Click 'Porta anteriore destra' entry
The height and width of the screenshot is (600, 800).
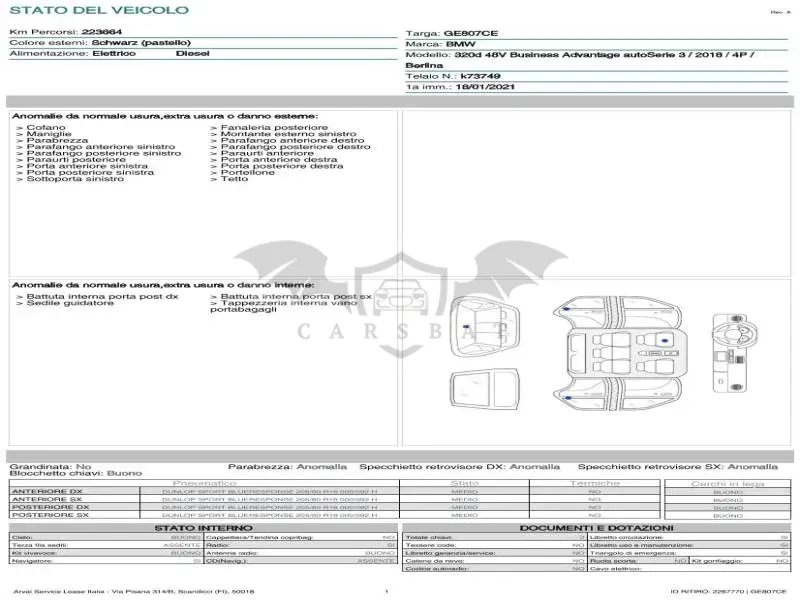tap(279, 159)
